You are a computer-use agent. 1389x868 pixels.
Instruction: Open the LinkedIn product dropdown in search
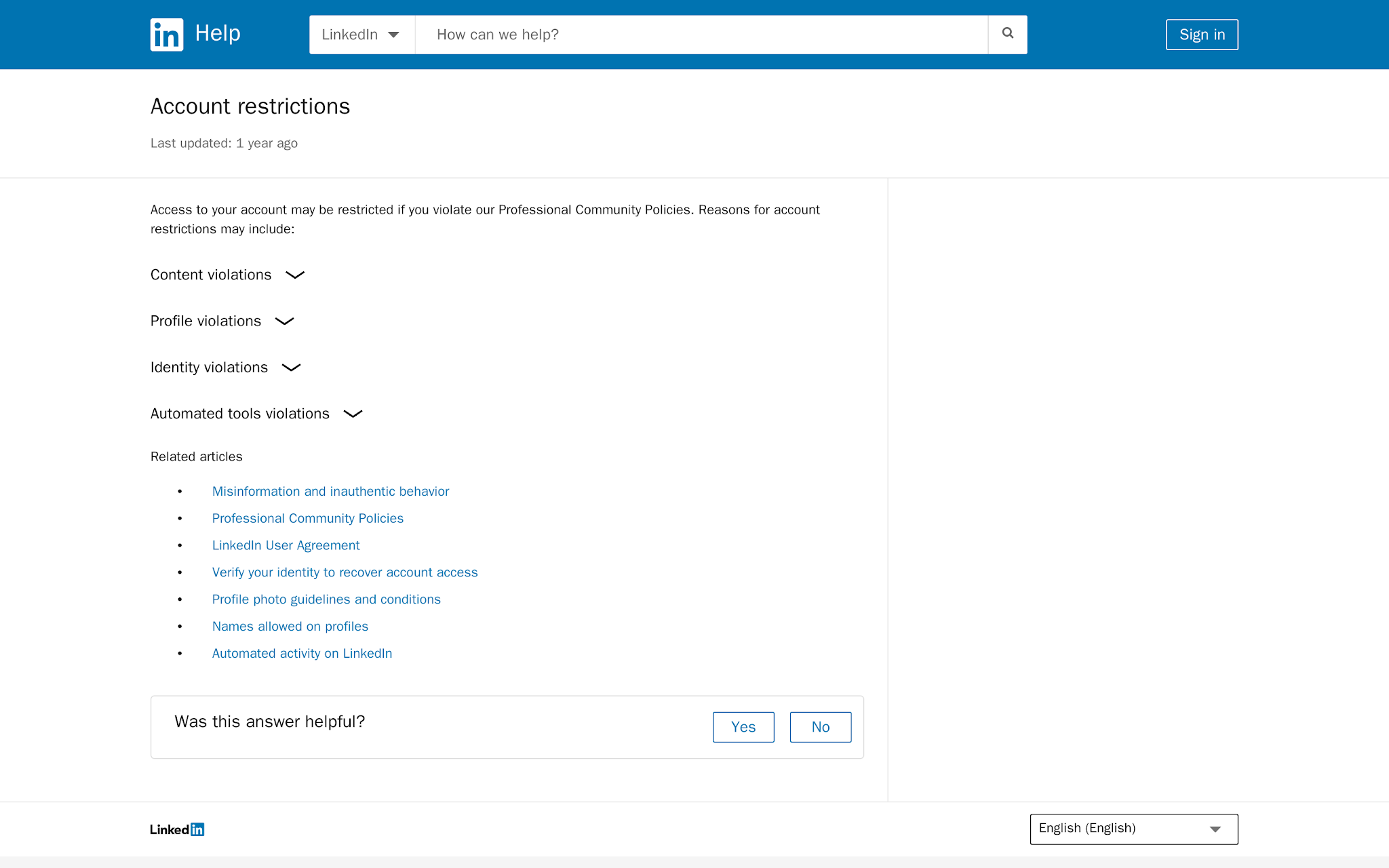[x=362, y=35]
